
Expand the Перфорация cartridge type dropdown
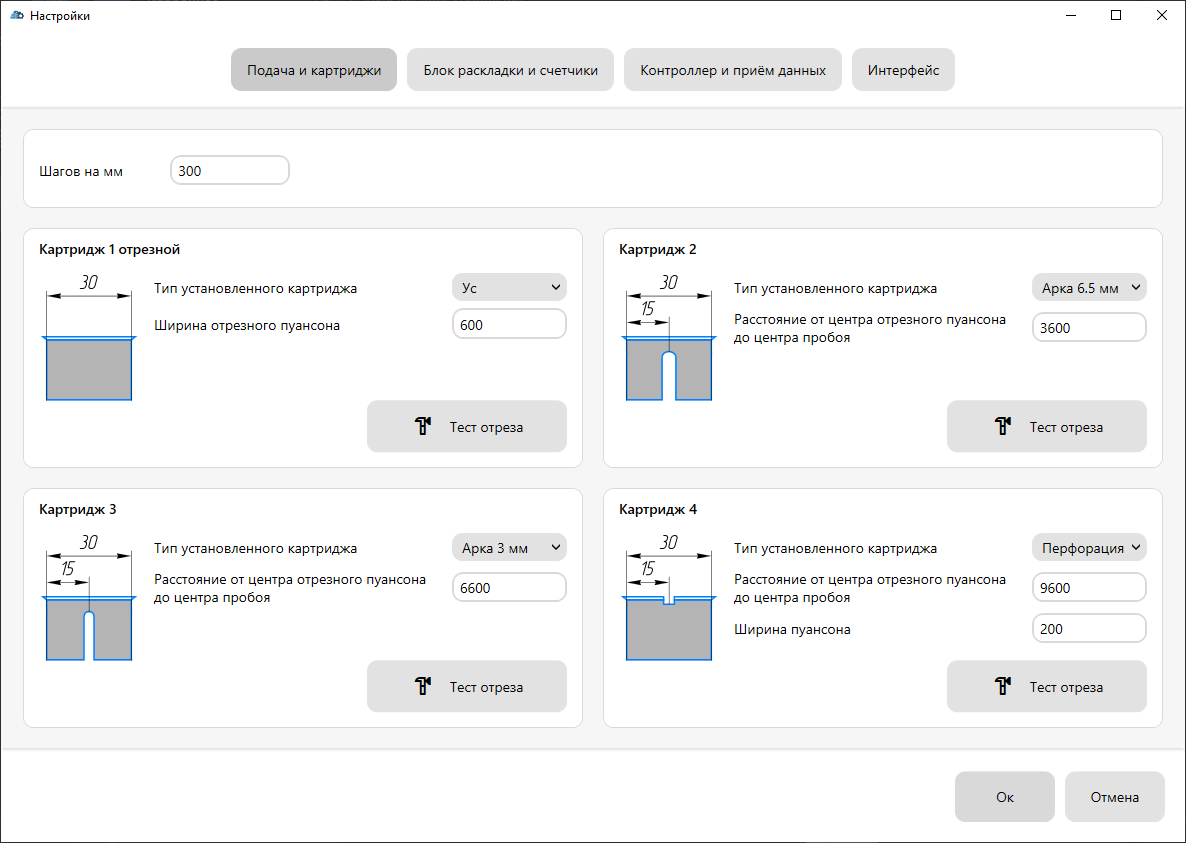point(1089,548)
